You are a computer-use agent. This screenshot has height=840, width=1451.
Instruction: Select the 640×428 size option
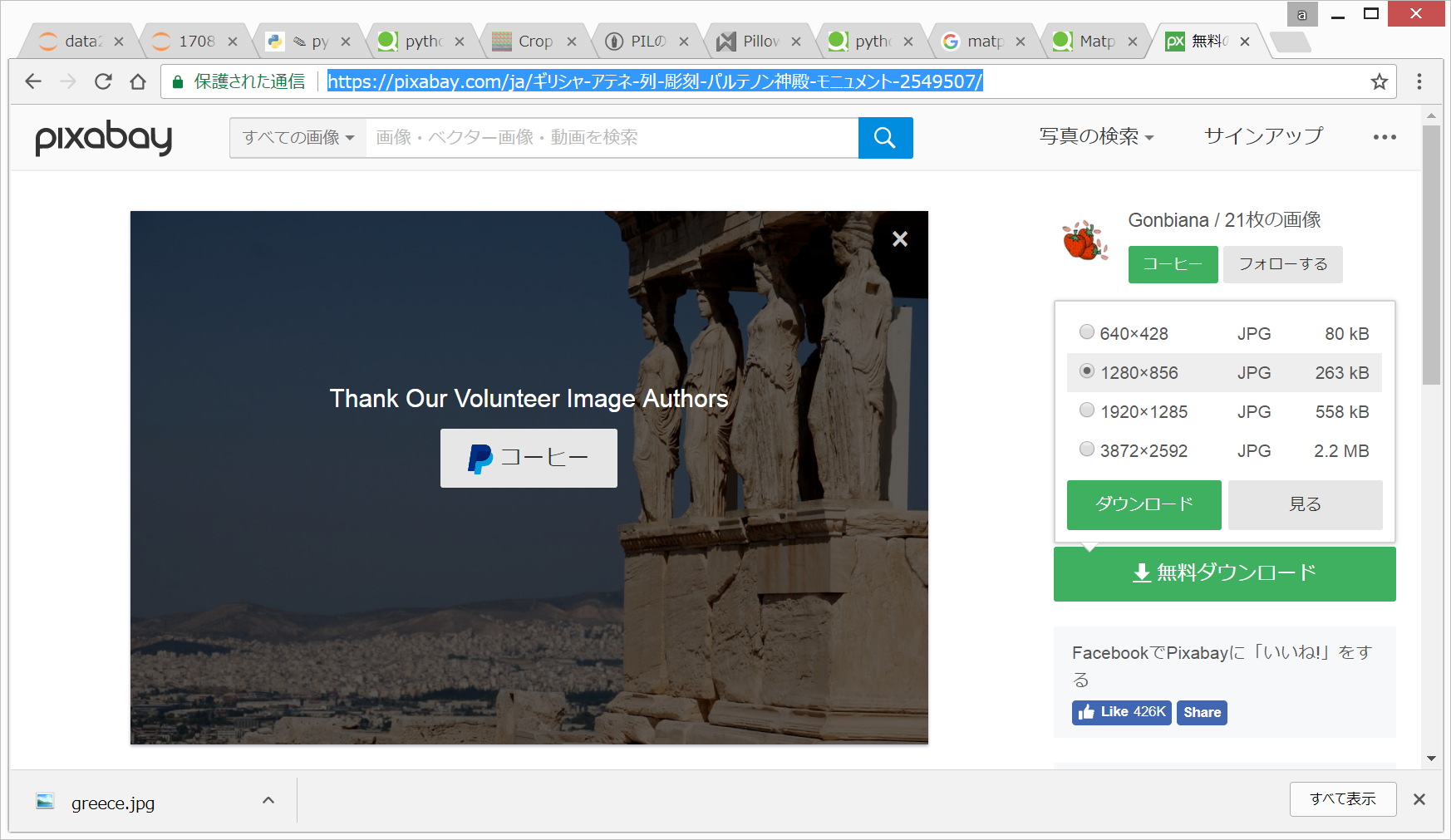coord(1086,332)
